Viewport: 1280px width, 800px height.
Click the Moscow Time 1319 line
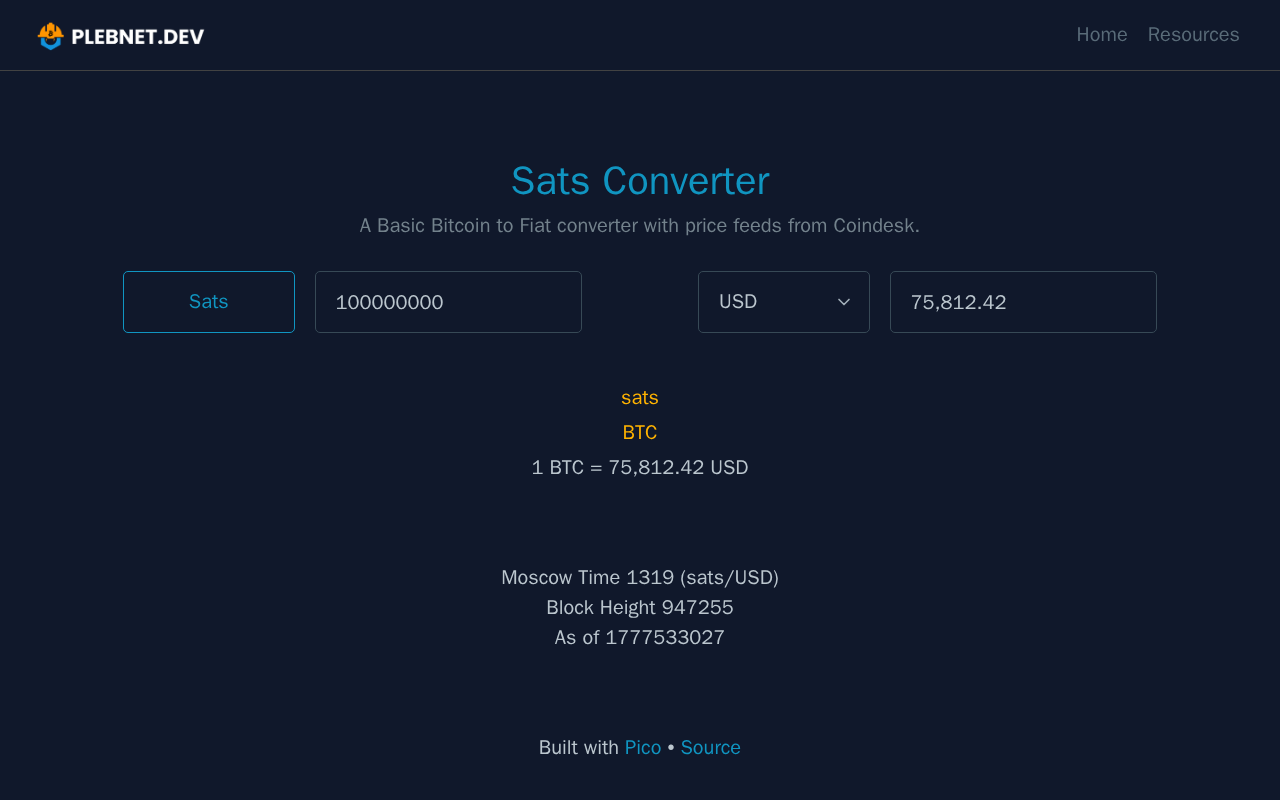click(640, 578)
